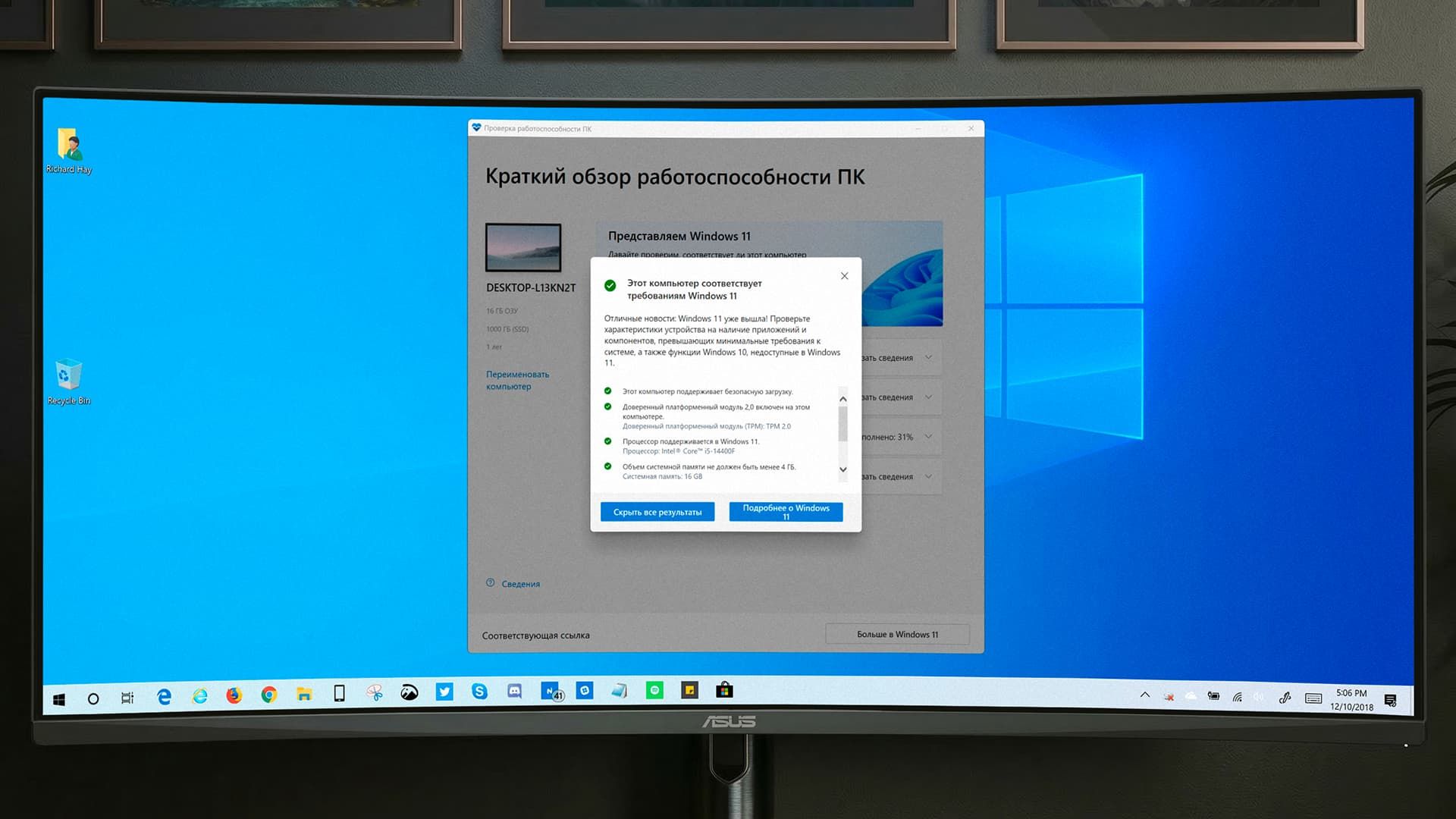Screen dimensions: 1456x819
Task: Expand first 'сведения' chevron row
Action: point(928,357)
